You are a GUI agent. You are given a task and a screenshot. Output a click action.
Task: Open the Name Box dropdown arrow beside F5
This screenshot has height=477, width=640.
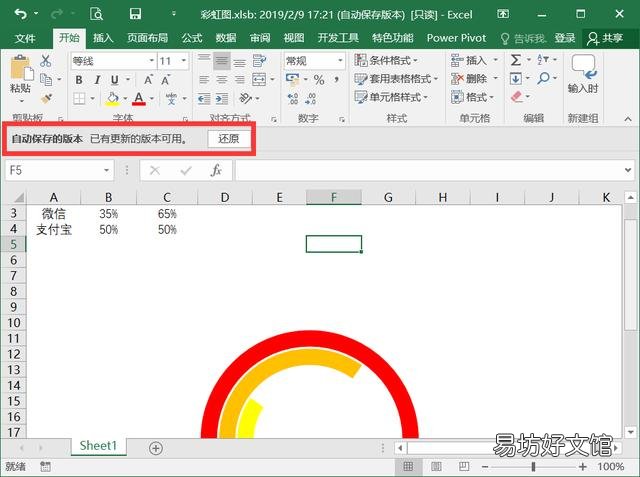pos(106,170)
